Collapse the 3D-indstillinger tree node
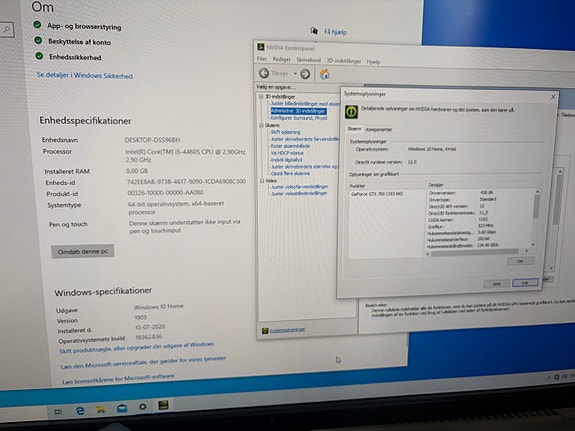575x431 pixels. pos(261,96)
